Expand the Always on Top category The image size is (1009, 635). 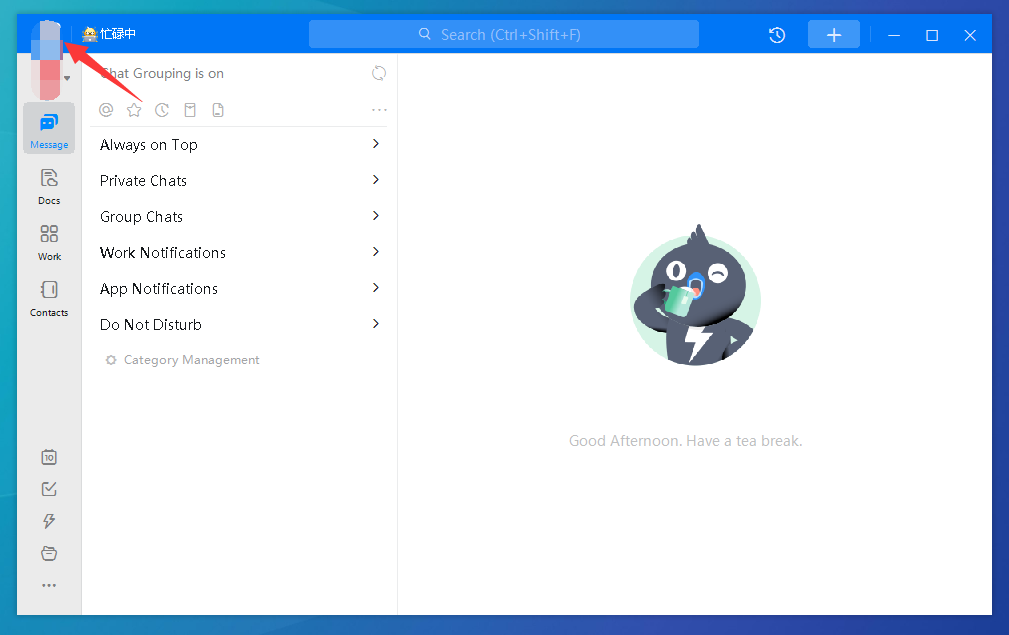[239, 145]
